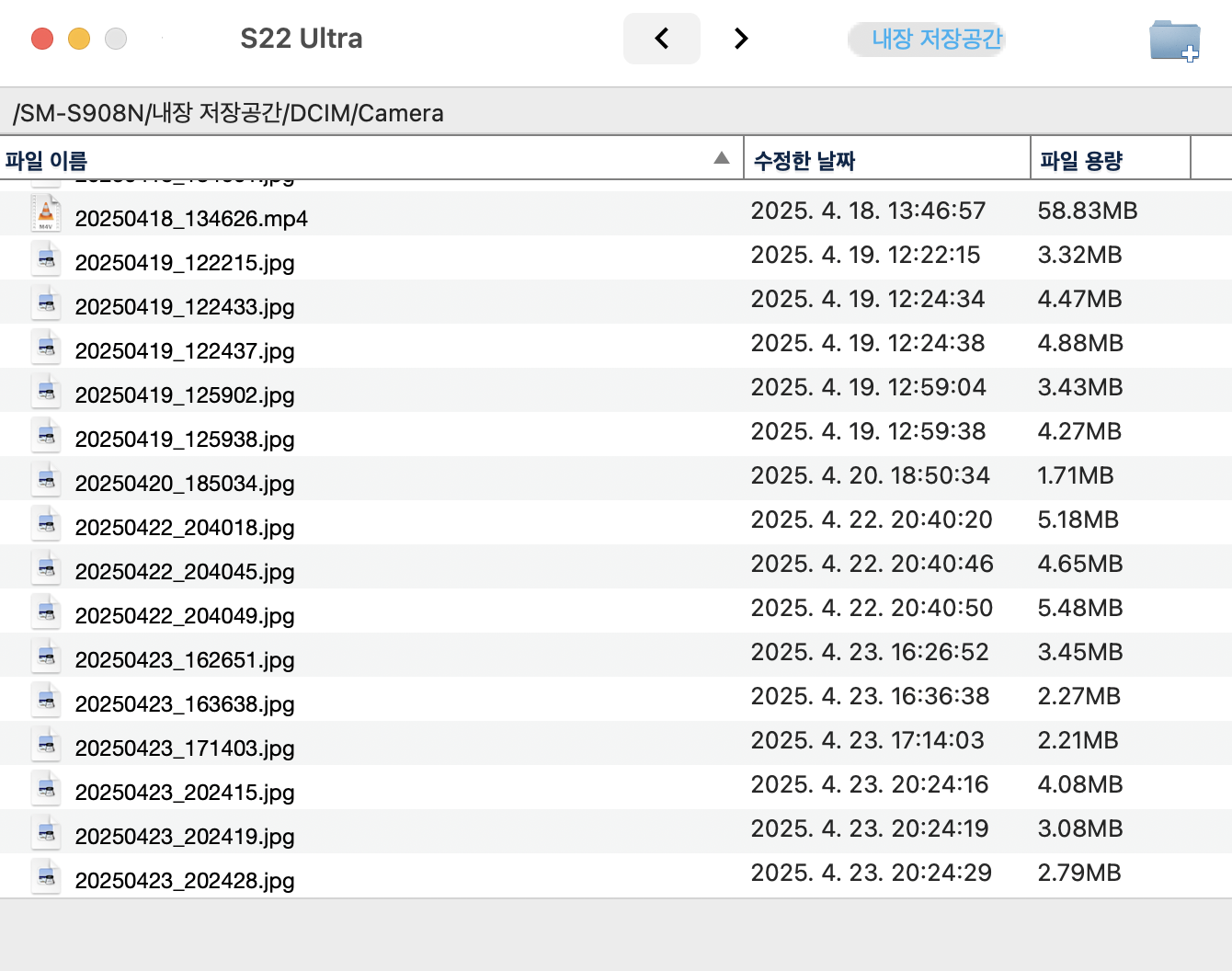Click the S22 Ultra window title
This screenshot has height=971, width=1232.
point(302,39)
